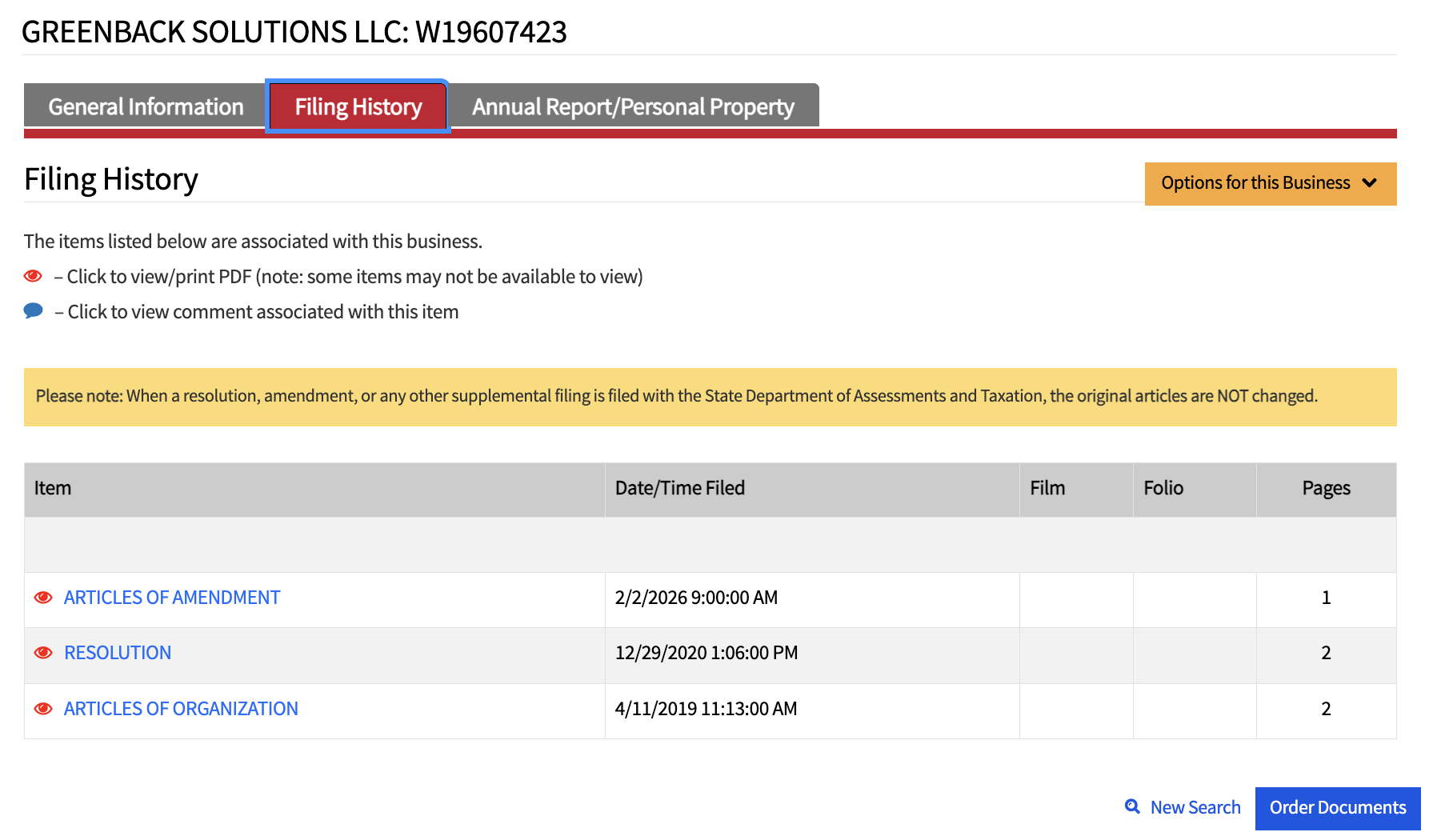Select the Filing History tab

point(358,106)
